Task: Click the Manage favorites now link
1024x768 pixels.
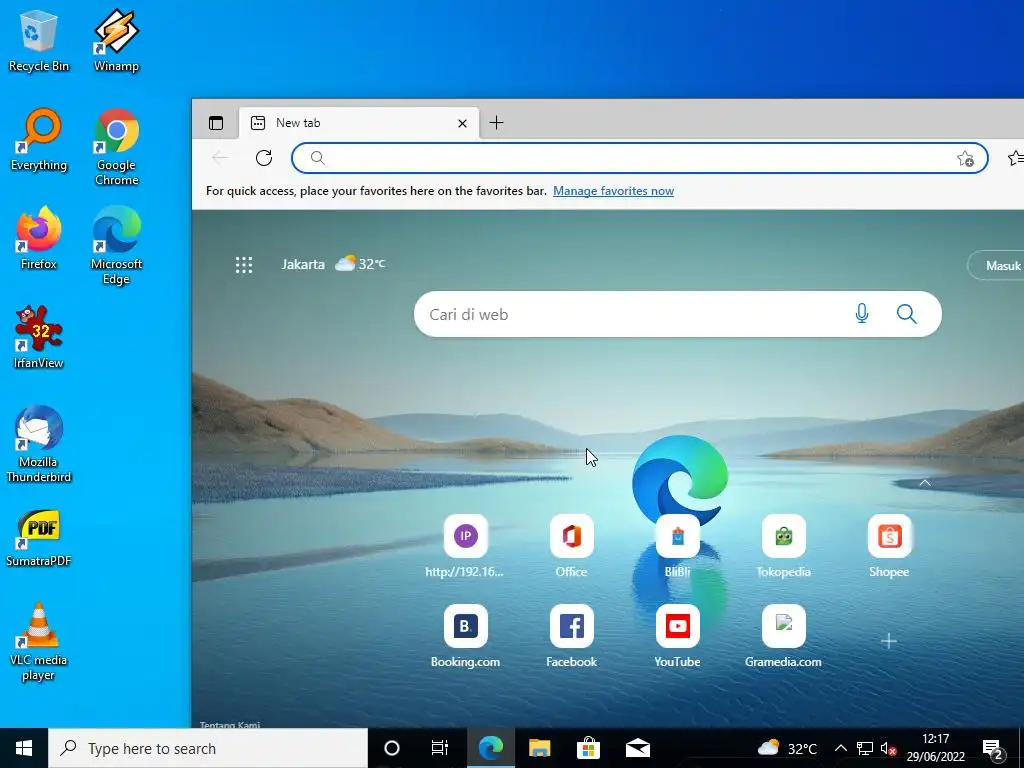Action: click(613, 191)
